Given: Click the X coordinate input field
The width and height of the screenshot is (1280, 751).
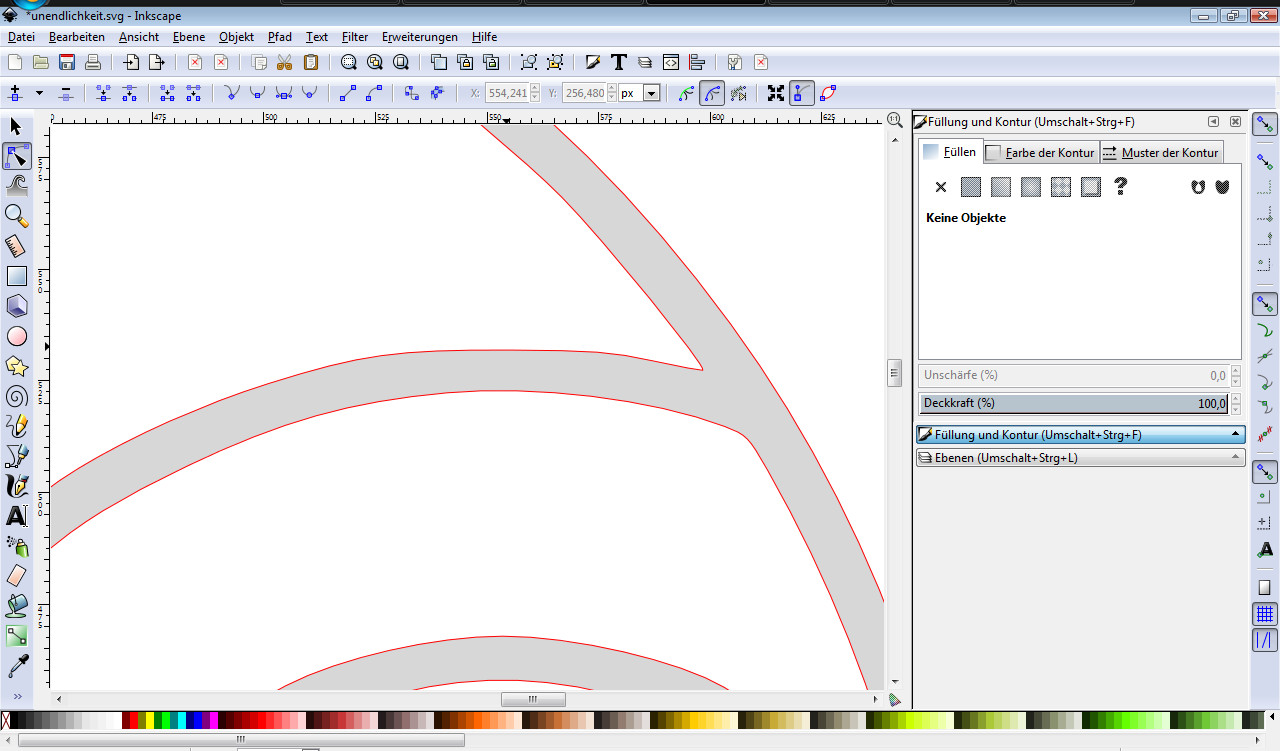Looking at the screenshot, I should tap(507, 93).
